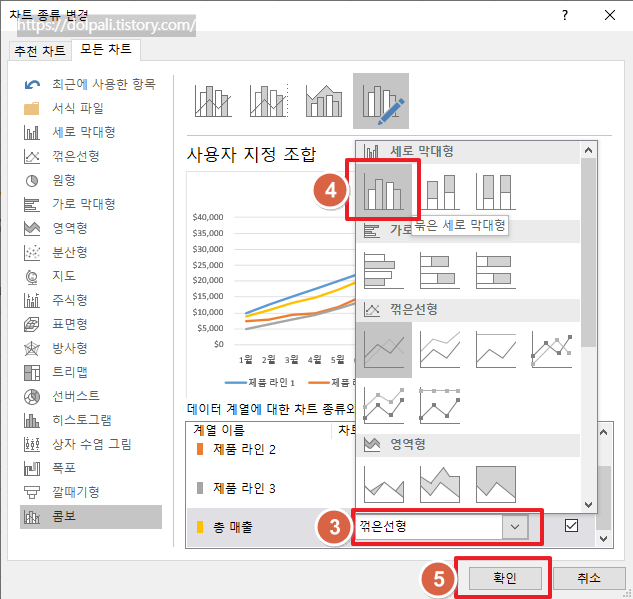Choose stacked bar chart subtype
This screenshot has width=633, height=599.
coord(440,270)
